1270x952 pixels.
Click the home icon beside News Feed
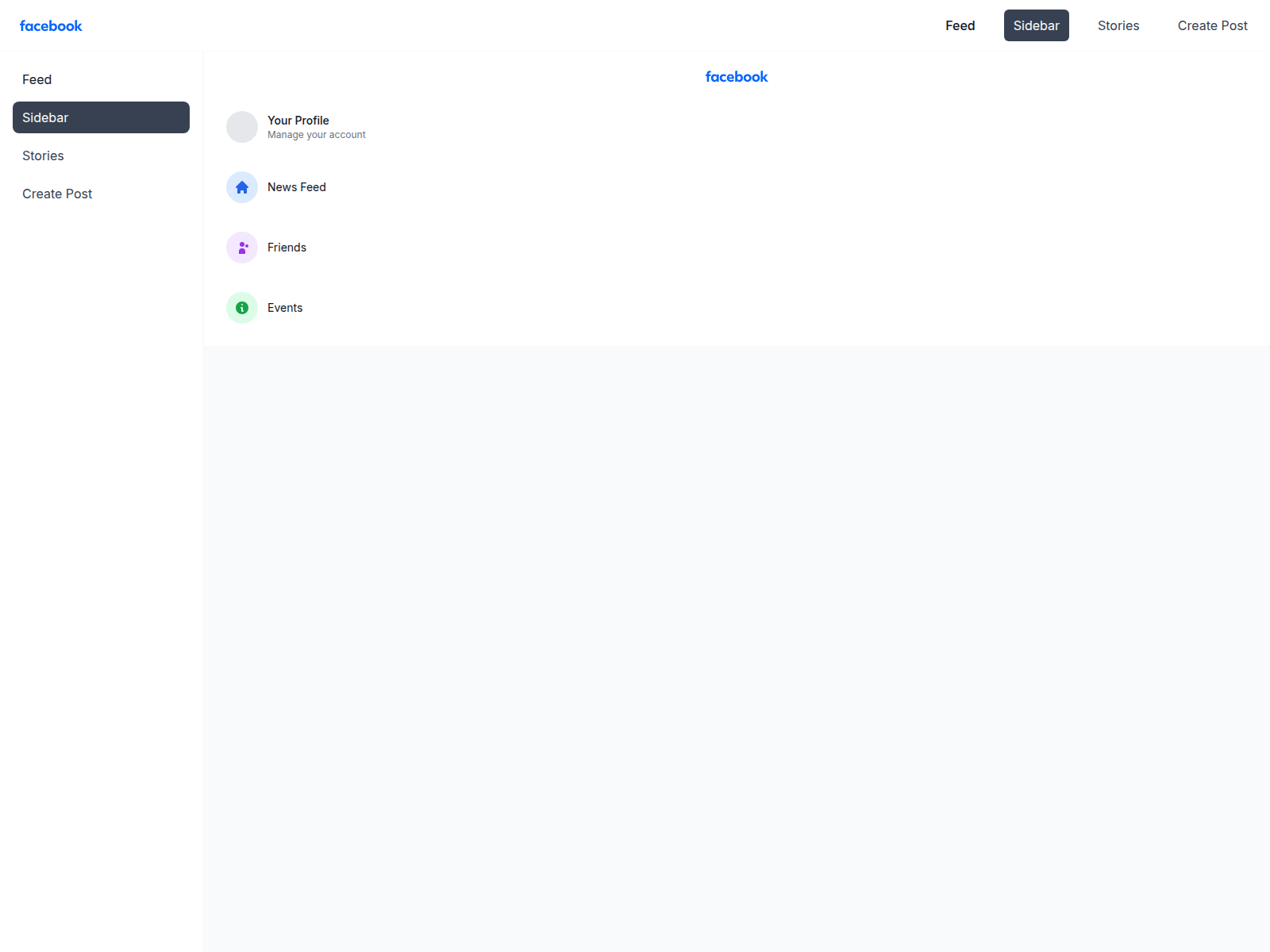[x=242, y=187]
